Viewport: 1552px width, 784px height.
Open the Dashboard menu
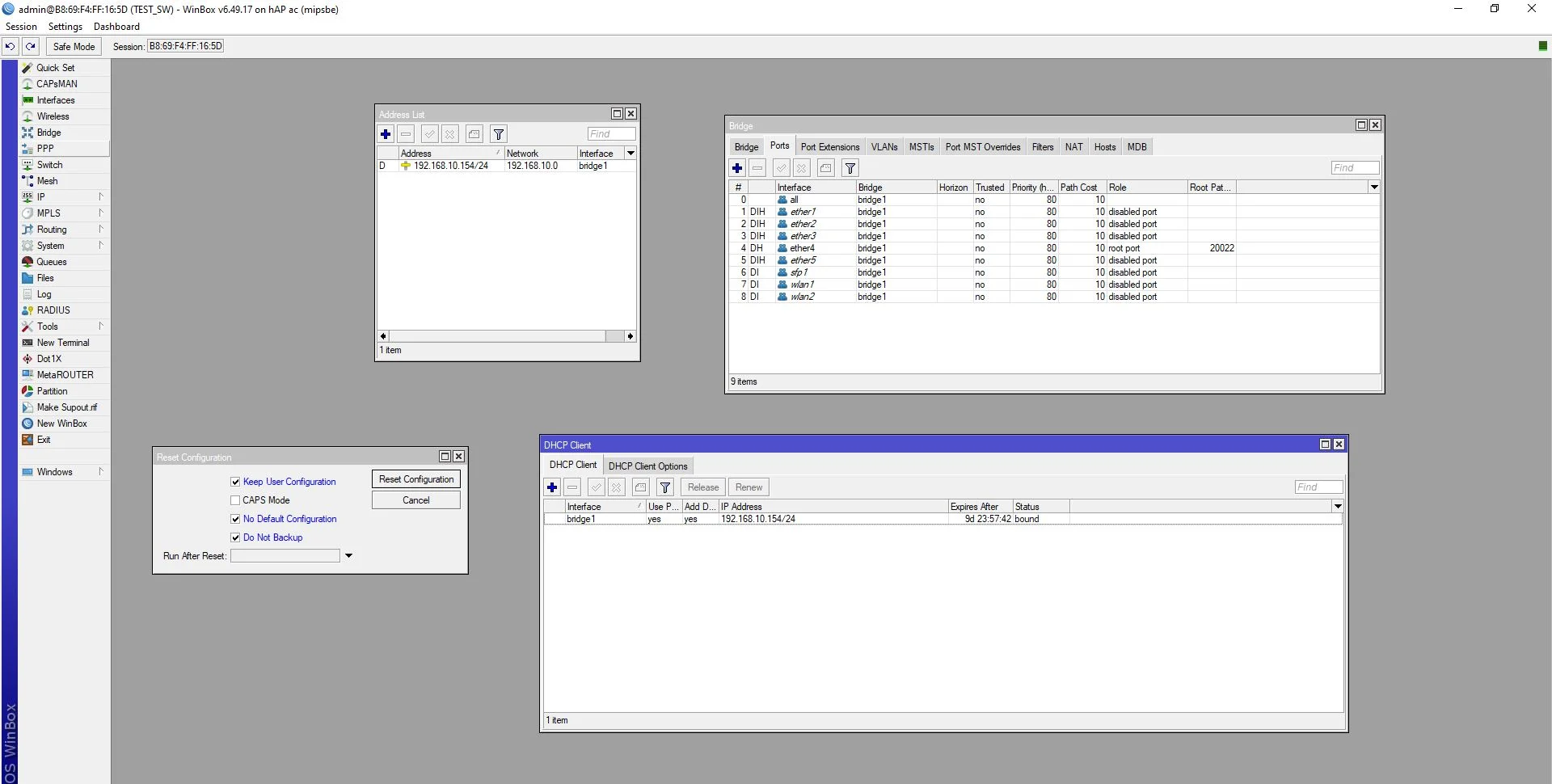coord(116,27)
